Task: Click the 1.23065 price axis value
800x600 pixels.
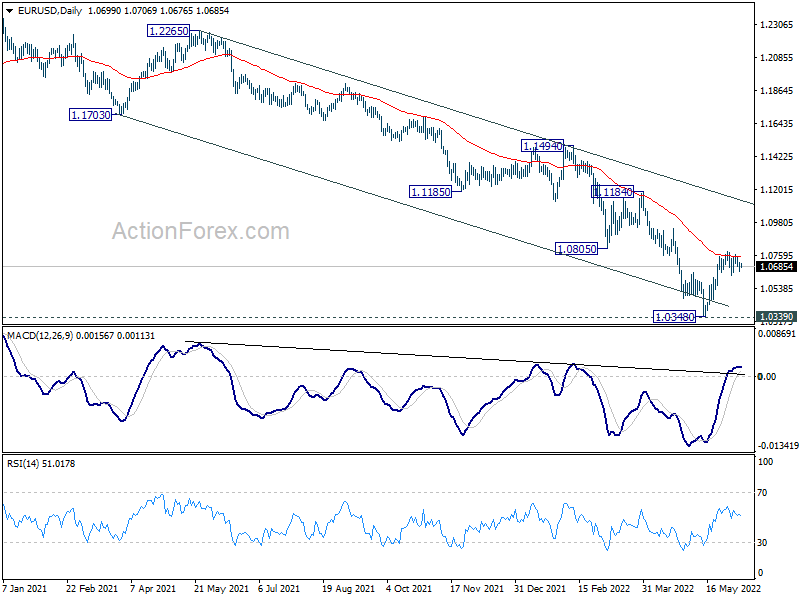Action: (x=777, y=24)
